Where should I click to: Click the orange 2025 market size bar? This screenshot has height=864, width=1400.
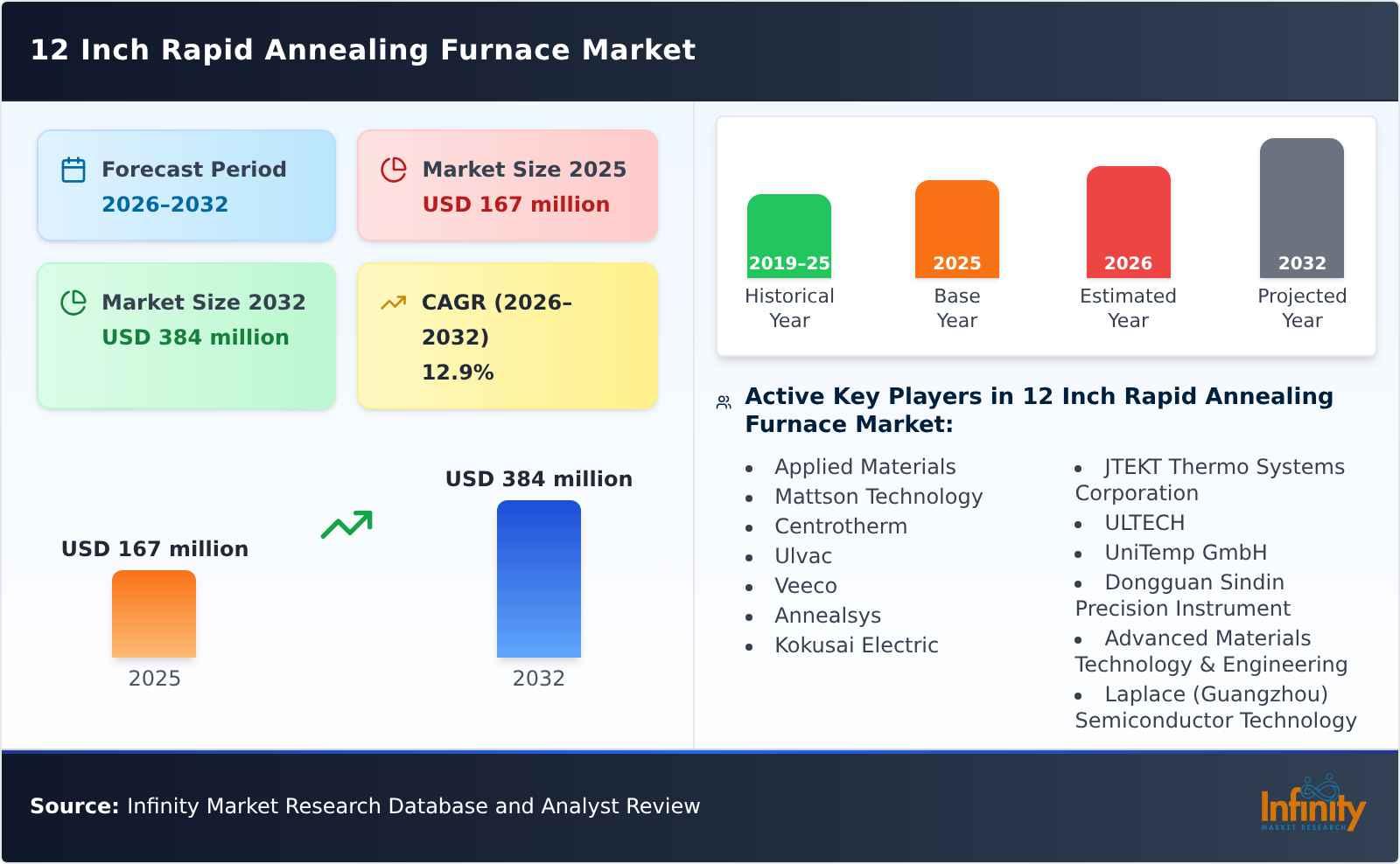[154, 614]
